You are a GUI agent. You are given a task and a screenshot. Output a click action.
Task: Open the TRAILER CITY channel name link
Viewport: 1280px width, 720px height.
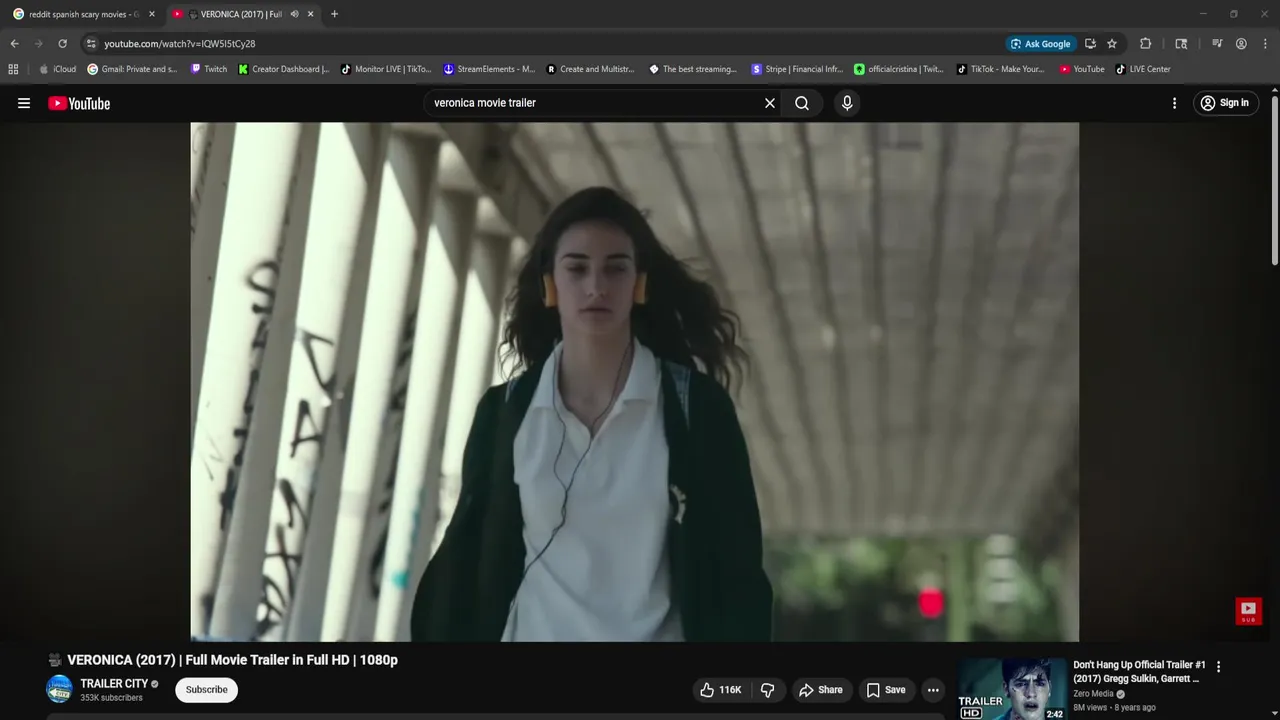[114, 684]
